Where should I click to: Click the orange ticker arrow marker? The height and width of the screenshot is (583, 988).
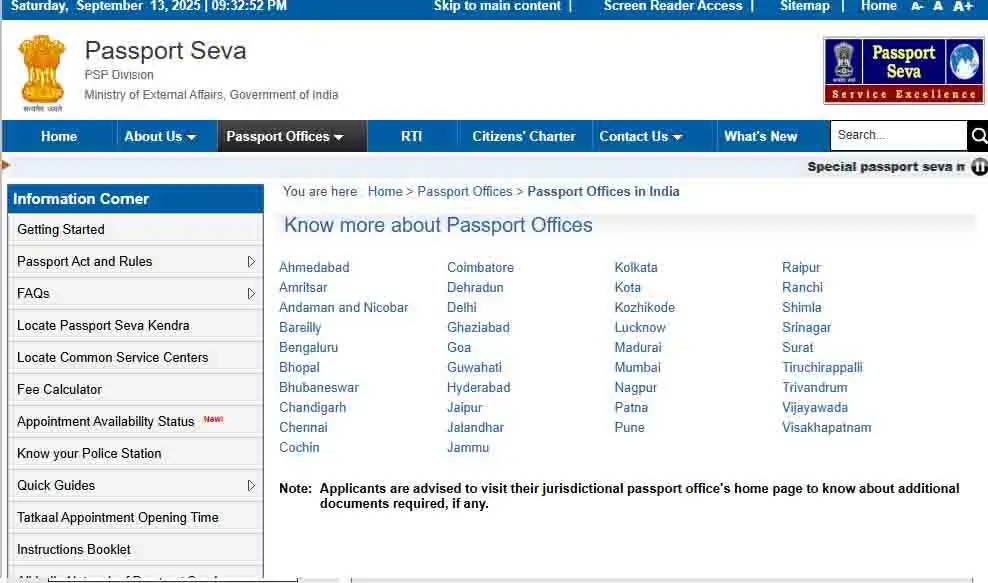[x=6, y=166]
